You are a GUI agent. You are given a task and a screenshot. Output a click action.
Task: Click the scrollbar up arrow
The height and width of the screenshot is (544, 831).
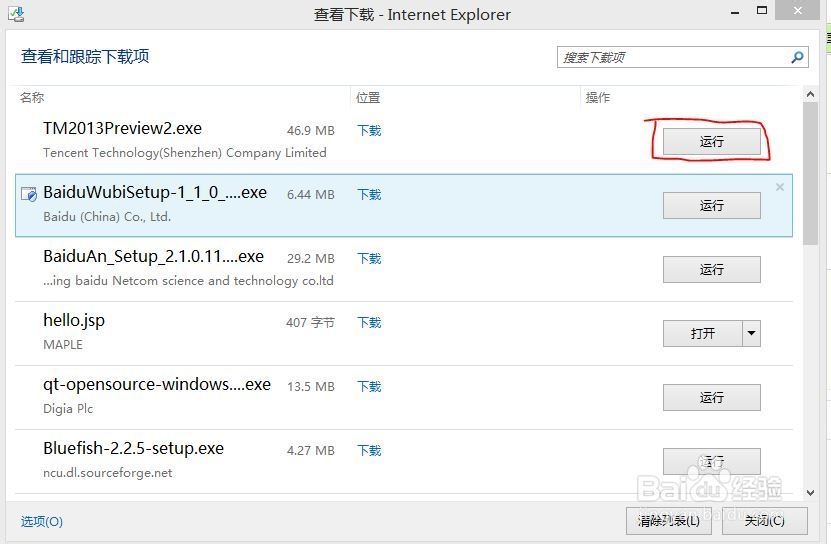[810, 94]
